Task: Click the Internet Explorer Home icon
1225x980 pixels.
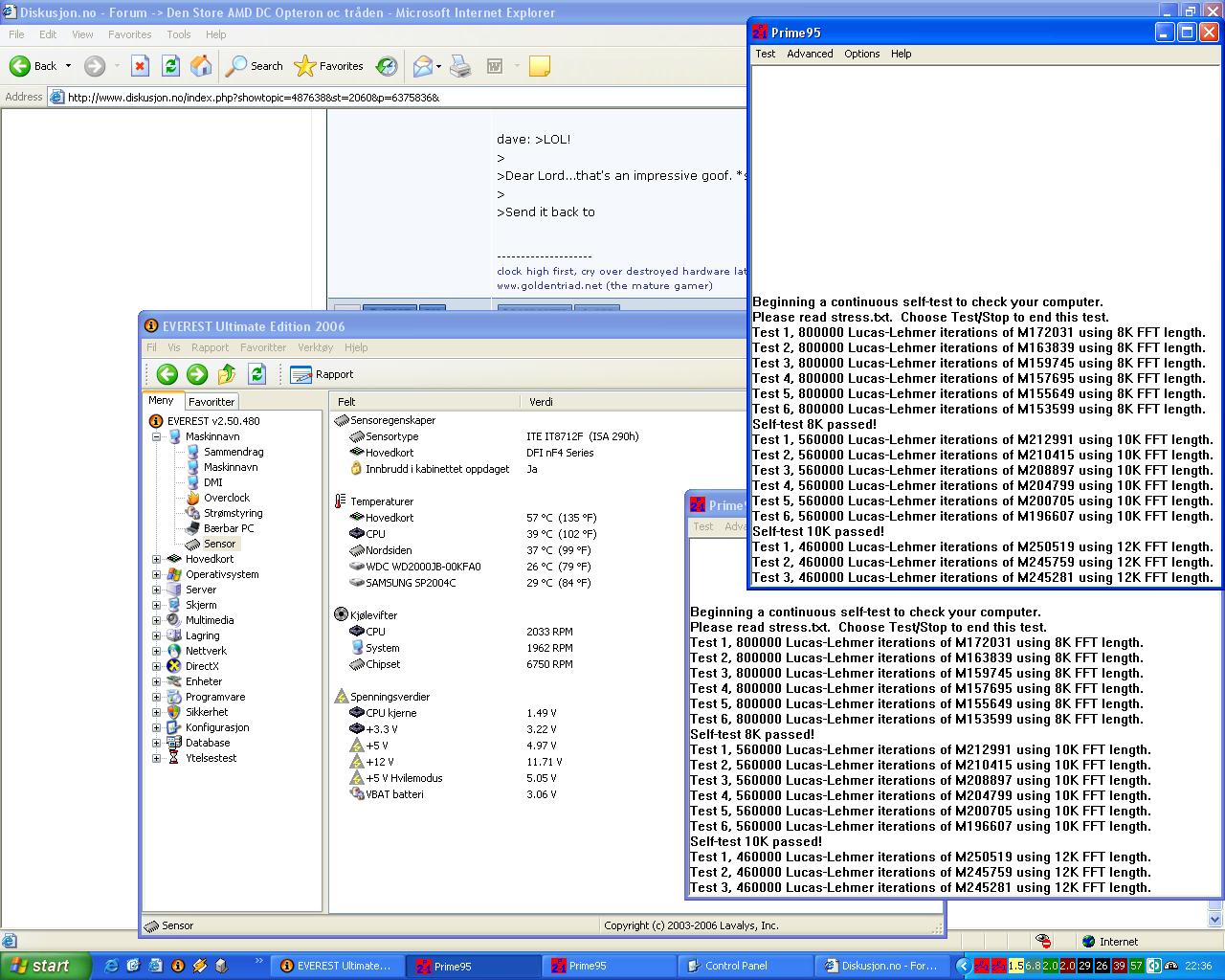Action: click(x=201, y=66)
